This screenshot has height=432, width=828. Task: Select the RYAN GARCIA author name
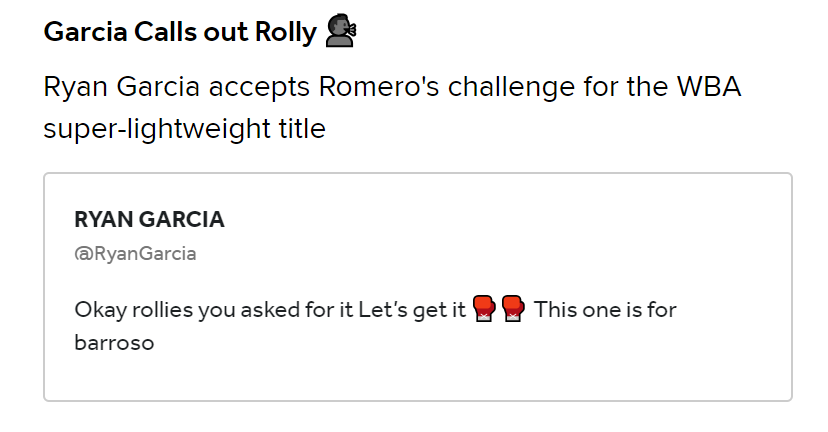click(149, 219)
